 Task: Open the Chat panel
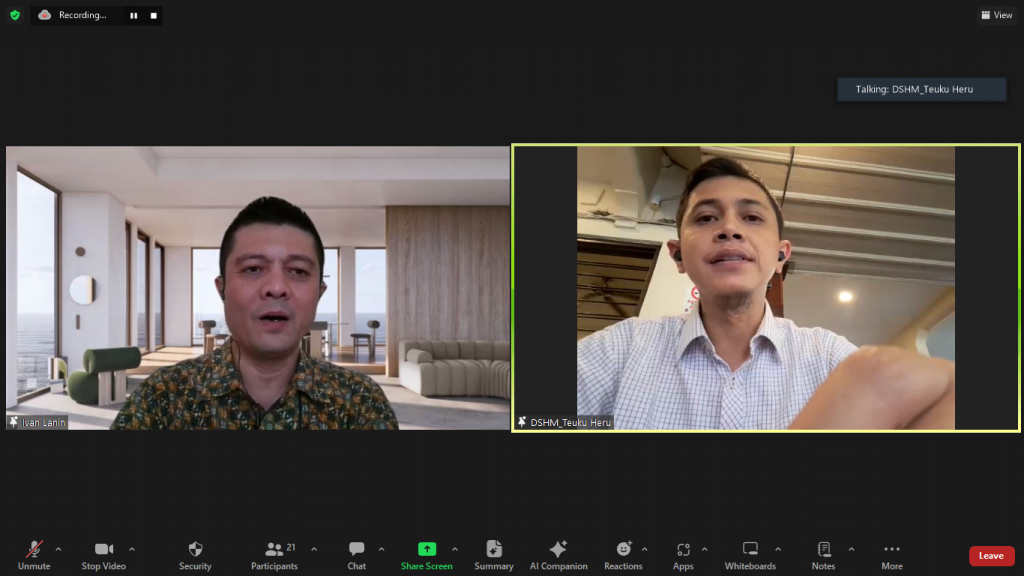357,556
